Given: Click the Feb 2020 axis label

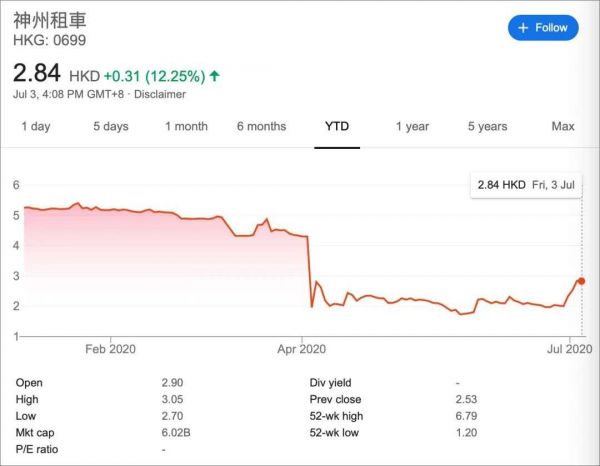Looking at the screenshot, I should (110, 349).
